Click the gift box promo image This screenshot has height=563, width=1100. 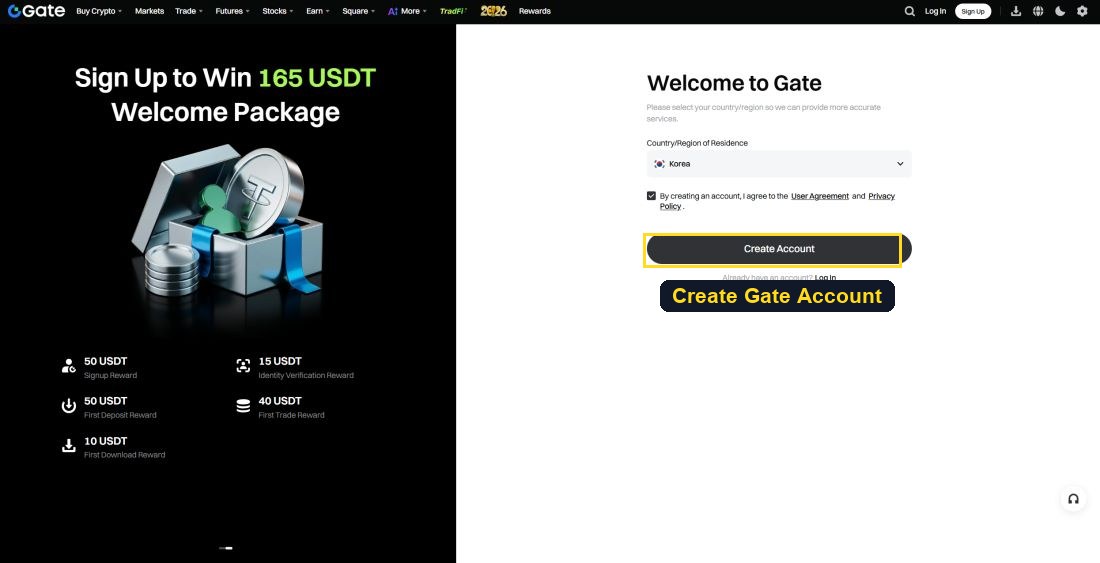click(x=227, y=221)
